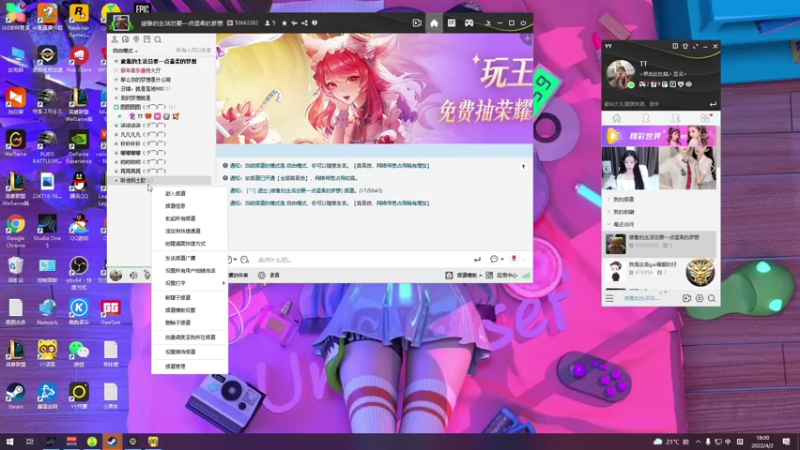Viewport: 800px width, 450px height.
Task: Open the location pin icon above the channel tree
Action: (136, 39)
